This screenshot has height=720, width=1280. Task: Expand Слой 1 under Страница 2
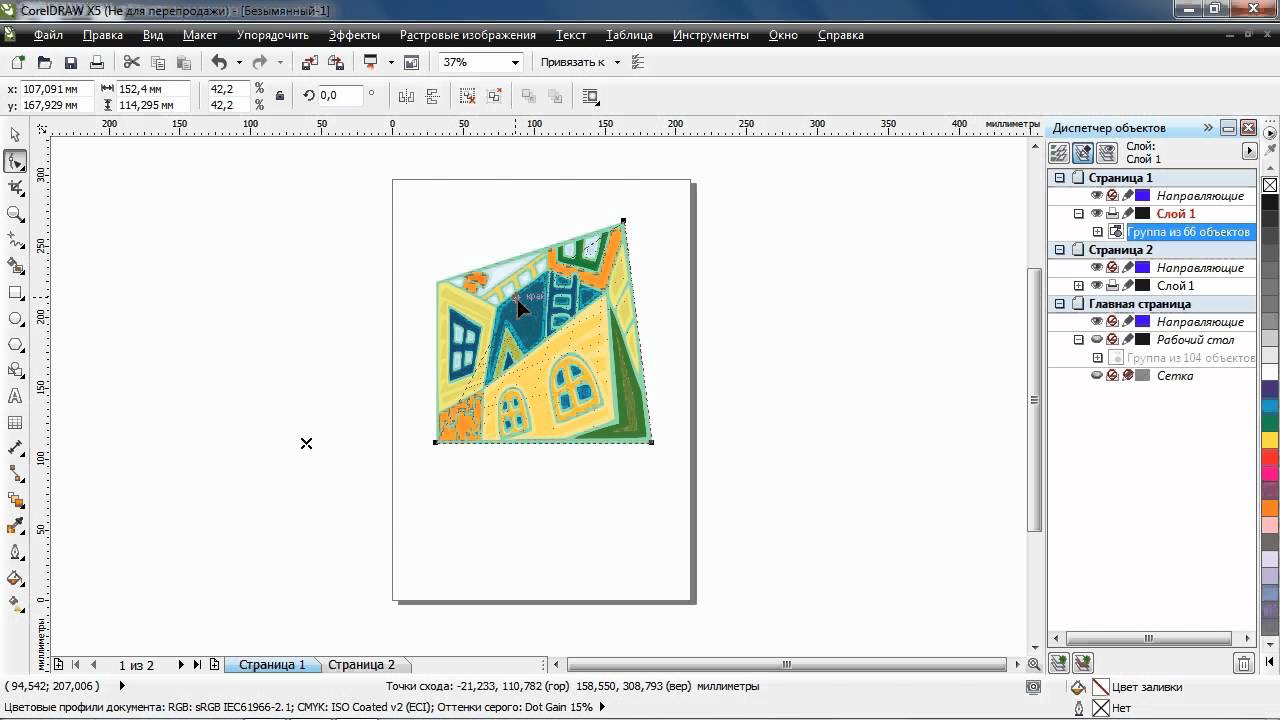(x=1078, y=286)
